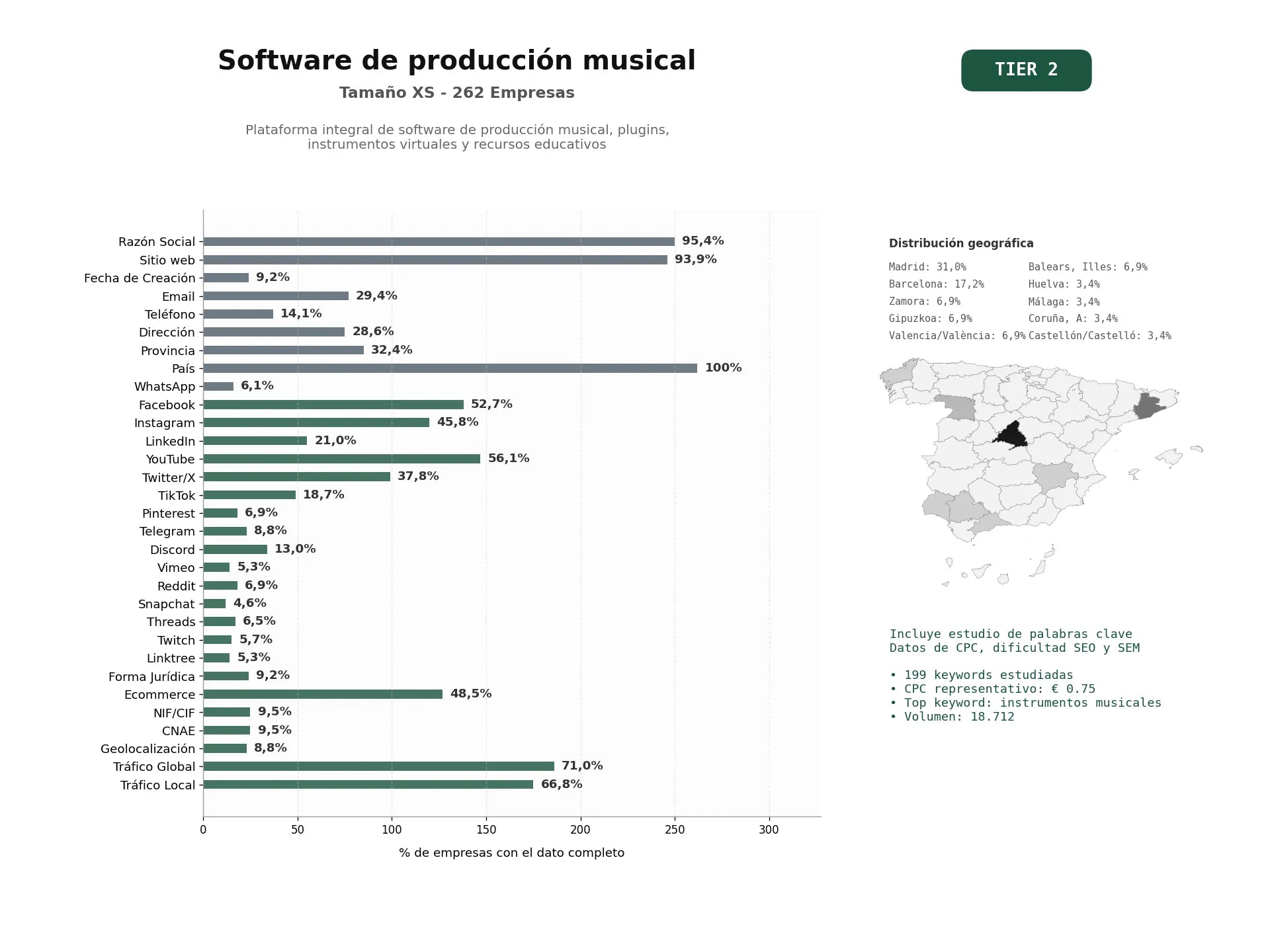Viewport: 1270px width, 952px height.
Task: Click the 'Dirección' bar
Action: point(274,332)
